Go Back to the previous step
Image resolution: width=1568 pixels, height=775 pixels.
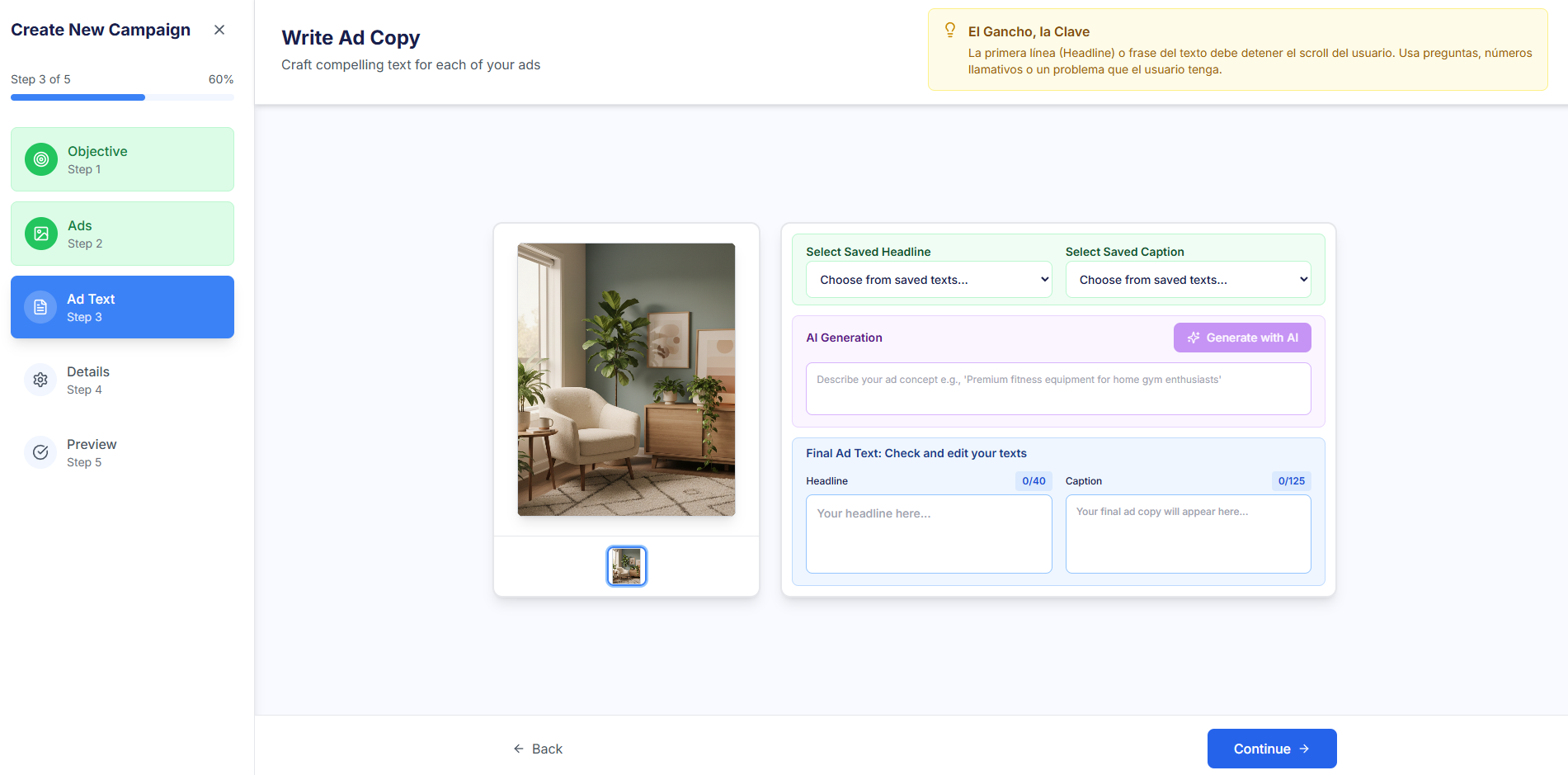coord(538,749)
